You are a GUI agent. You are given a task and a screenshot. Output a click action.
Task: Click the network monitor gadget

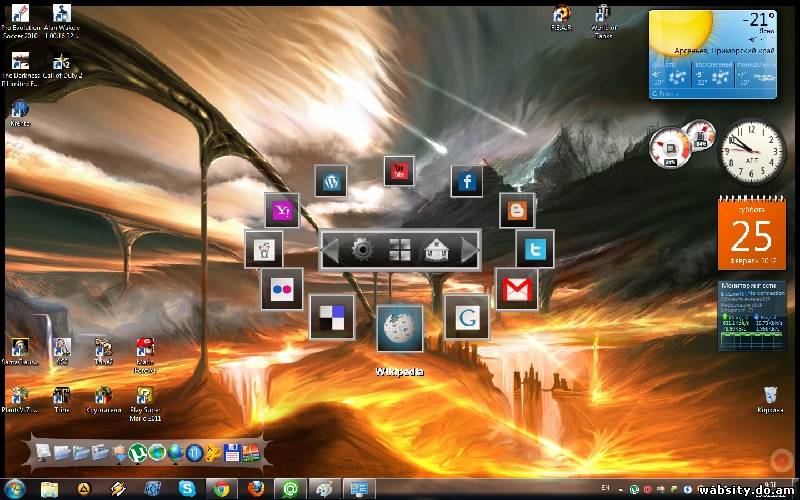(752, 316)
